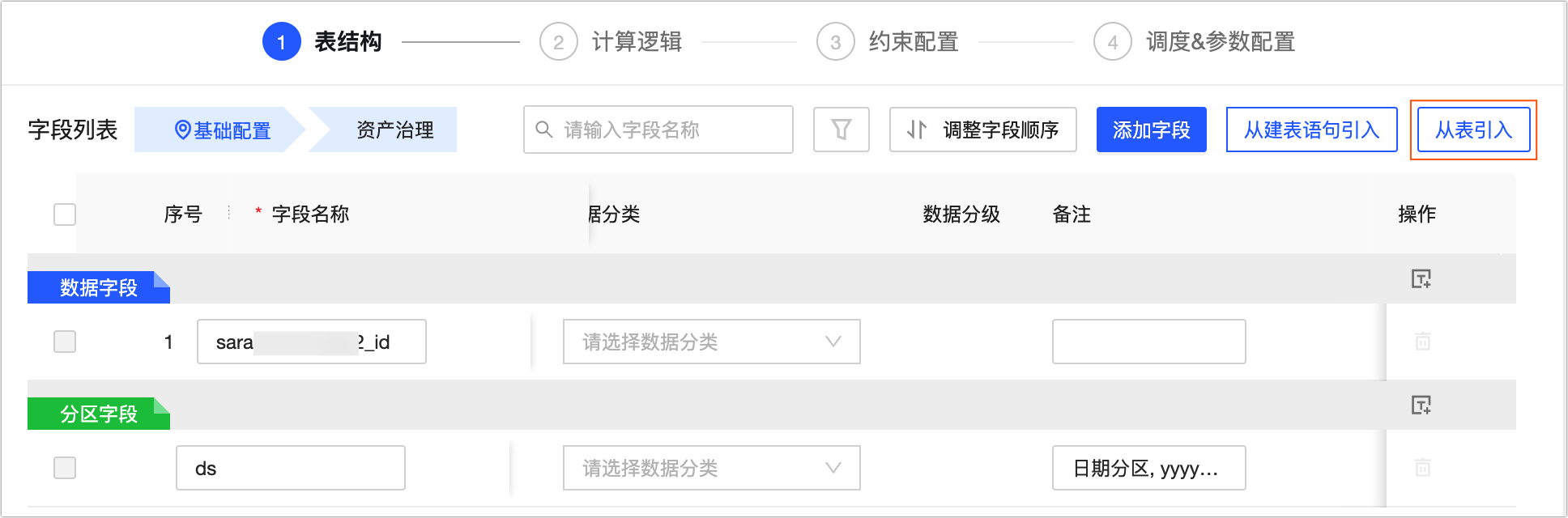1568x518 pixels.
Task: Click the search magnifier icon
Action: [544, 129]
